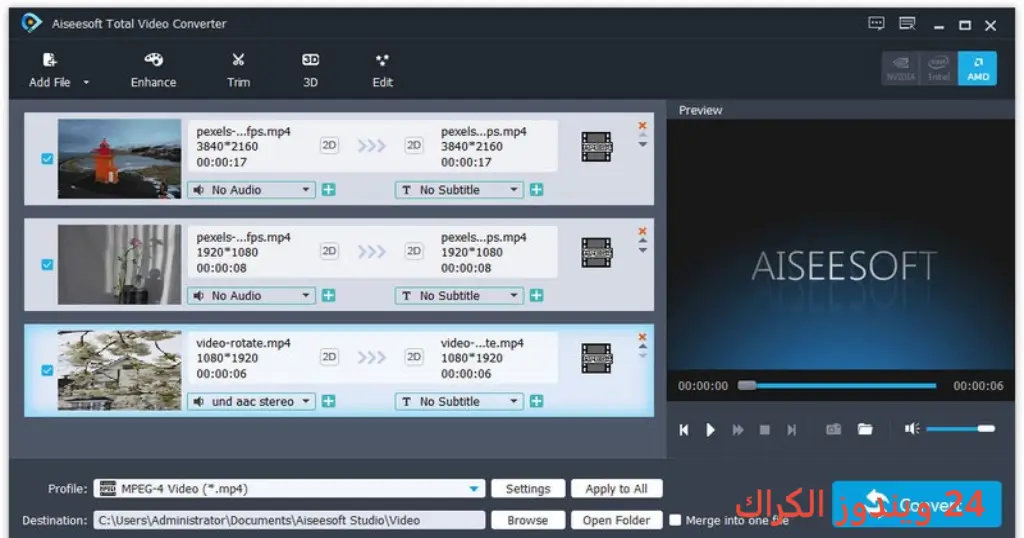Expand the Add File dropdown arrow

[86, 82]
